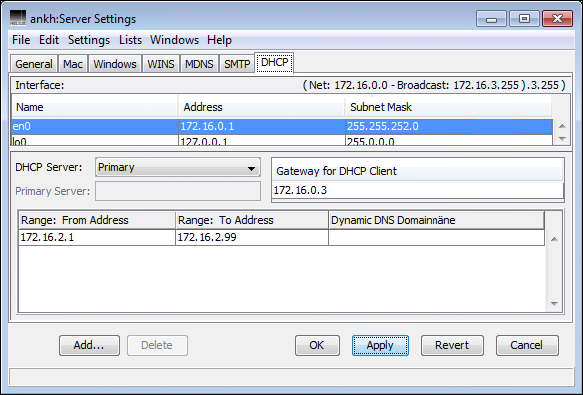Select the en0 interface row
The height and width of the screenshot is (395, 583).
tap(282, 126)
